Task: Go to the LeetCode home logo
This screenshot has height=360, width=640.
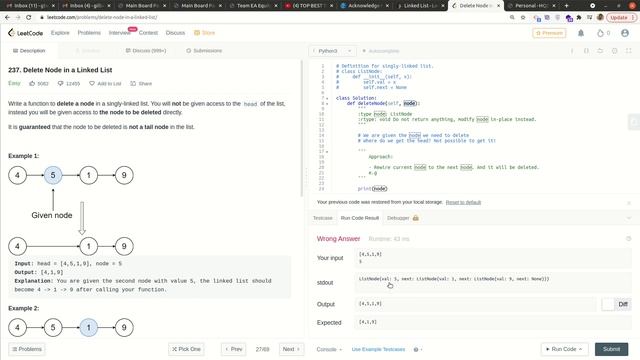Action: pos(25,33)
